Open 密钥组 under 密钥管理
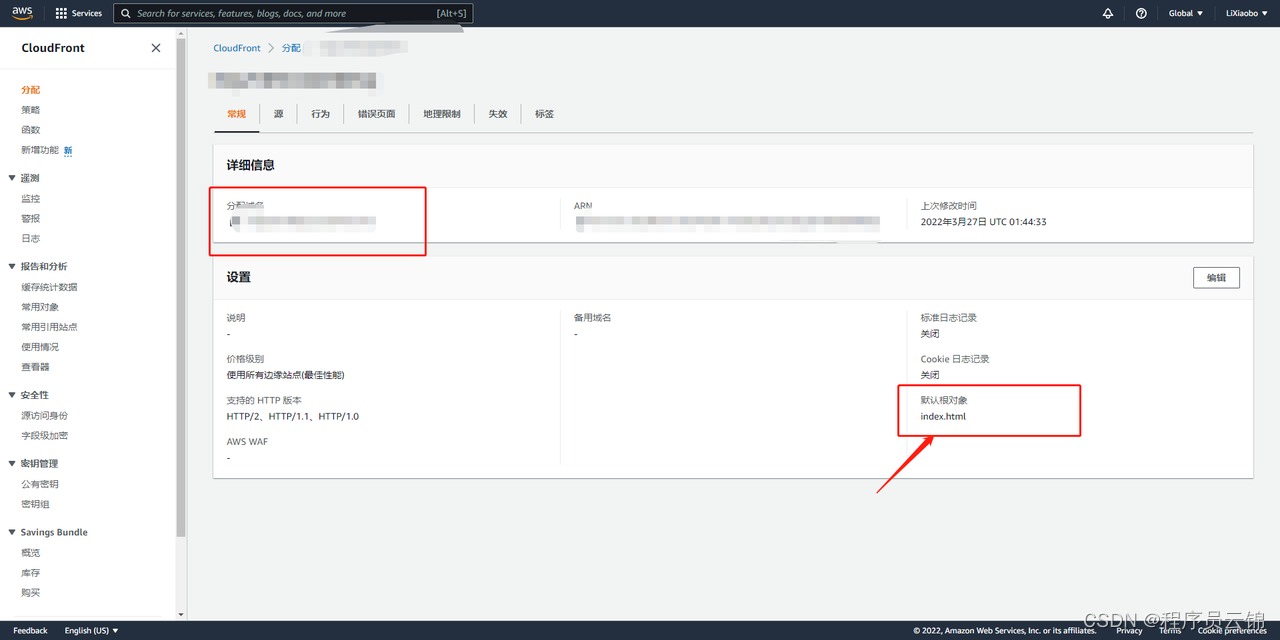The height and width of the screenshot is (640, 1280). click(x=35, y=504)
